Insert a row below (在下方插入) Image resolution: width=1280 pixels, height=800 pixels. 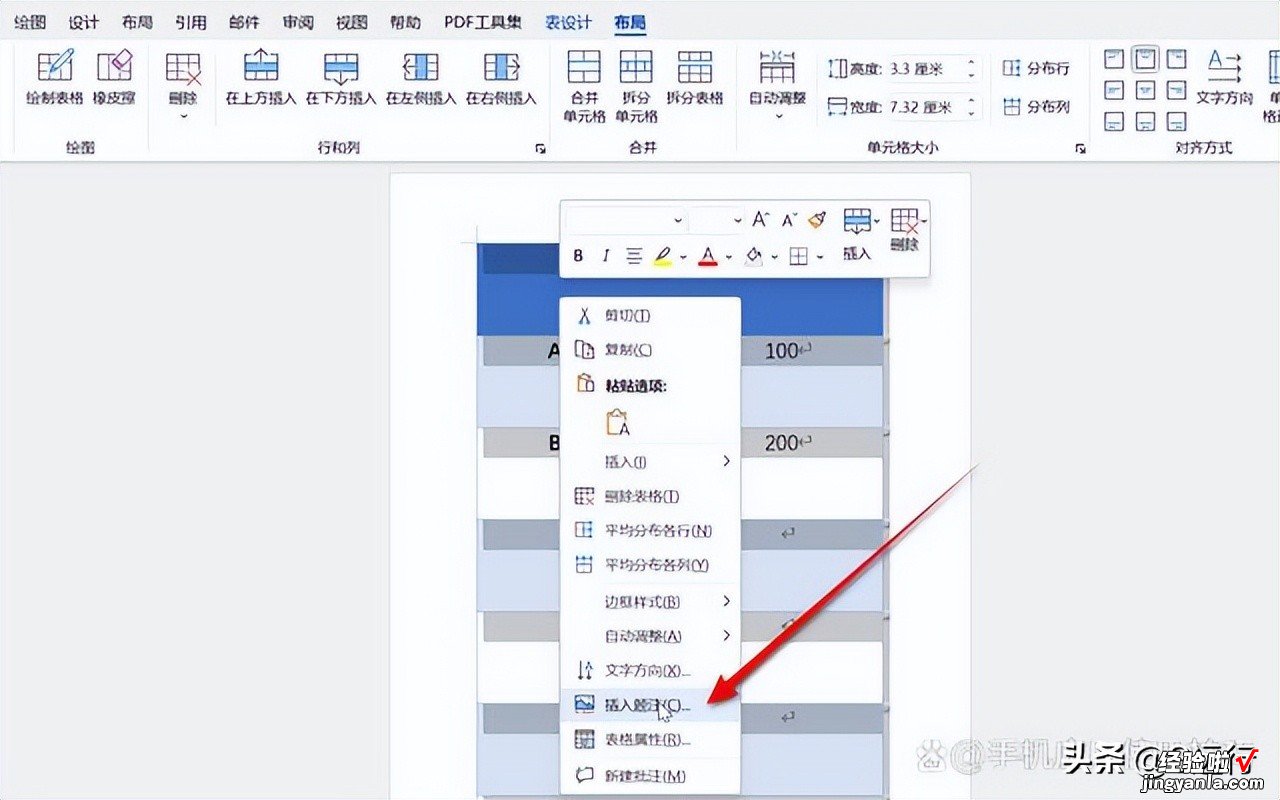[x=341, y=78]
